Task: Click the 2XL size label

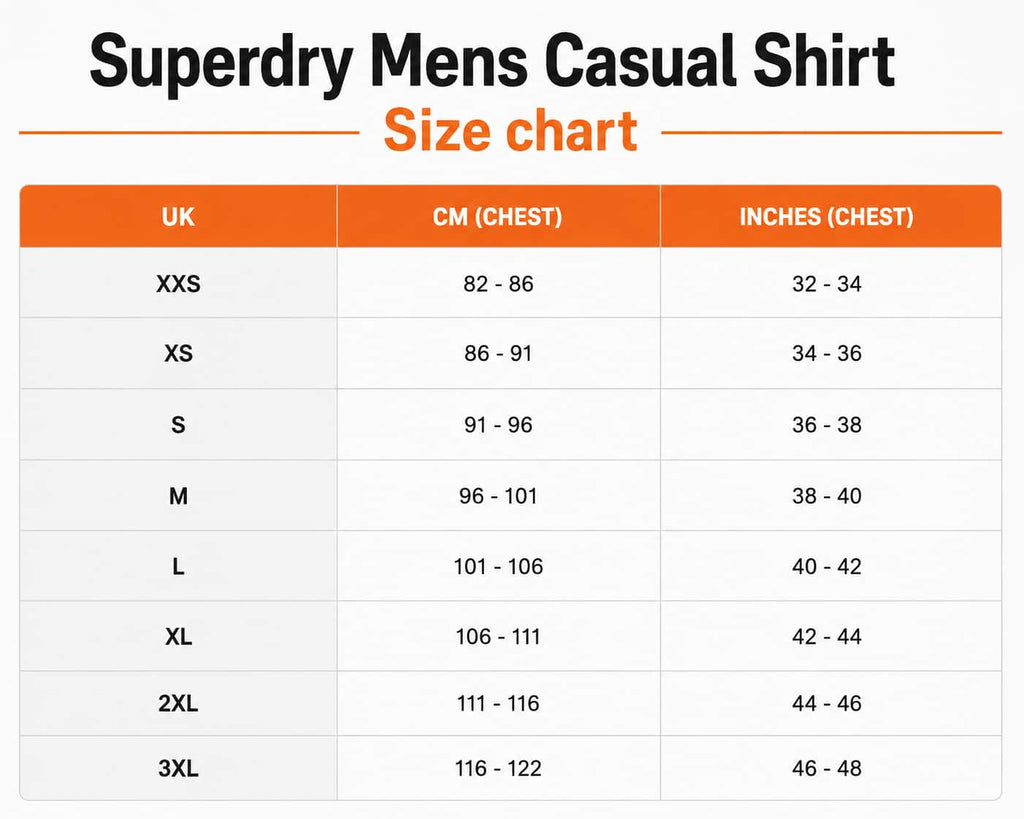Action: [x=178, y=703]
